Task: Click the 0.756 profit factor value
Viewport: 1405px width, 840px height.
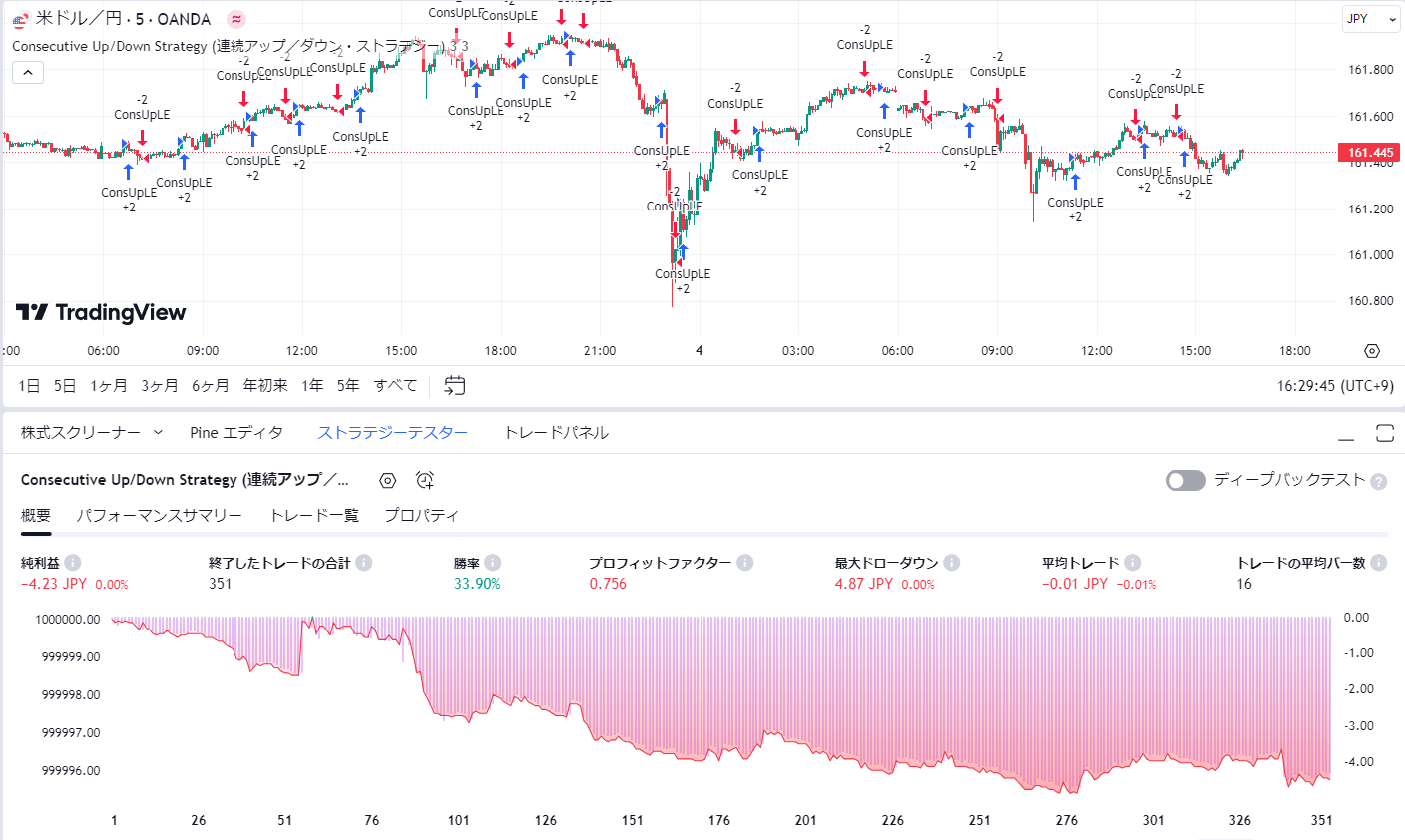Action: (x=608, y=584)
